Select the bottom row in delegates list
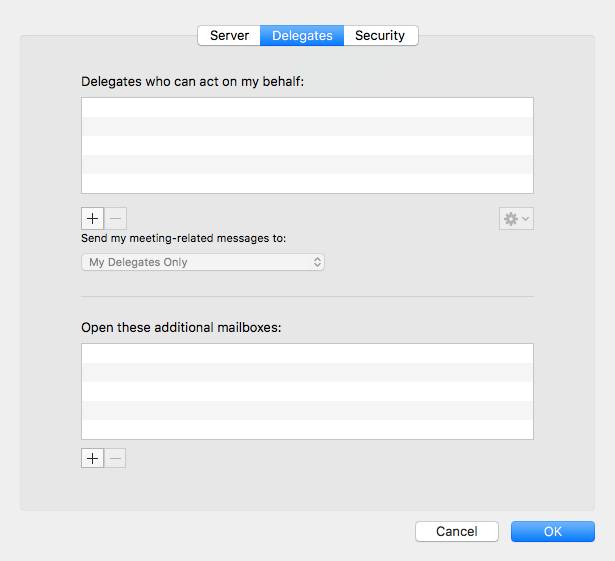615x561 pixels. tap(307, 184)
